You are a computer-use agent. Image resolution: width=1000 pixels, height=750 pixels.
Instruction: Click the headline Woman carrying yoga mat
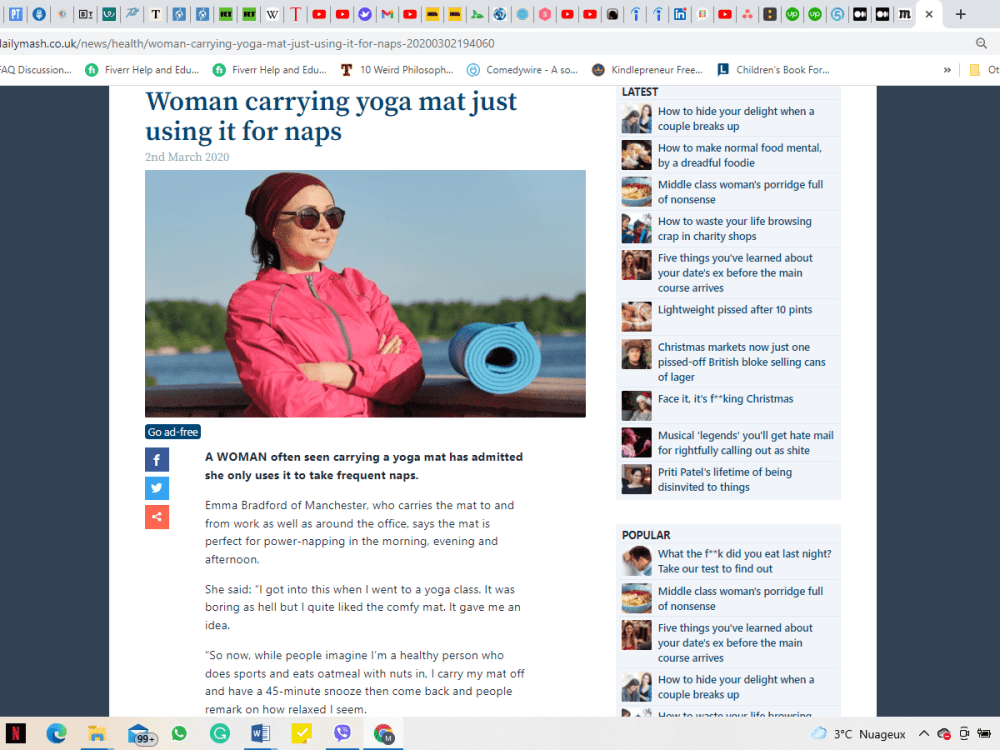(x=331, y=116)
